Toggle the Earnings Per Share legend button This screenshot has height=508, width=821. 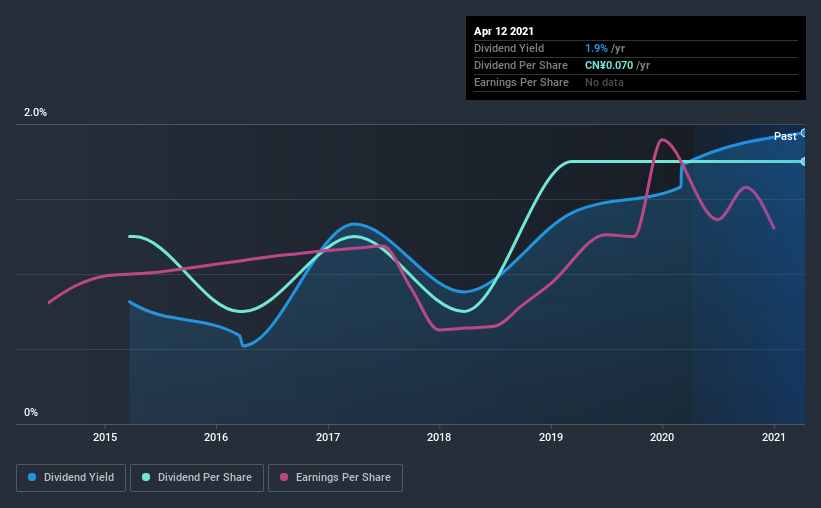335,478
